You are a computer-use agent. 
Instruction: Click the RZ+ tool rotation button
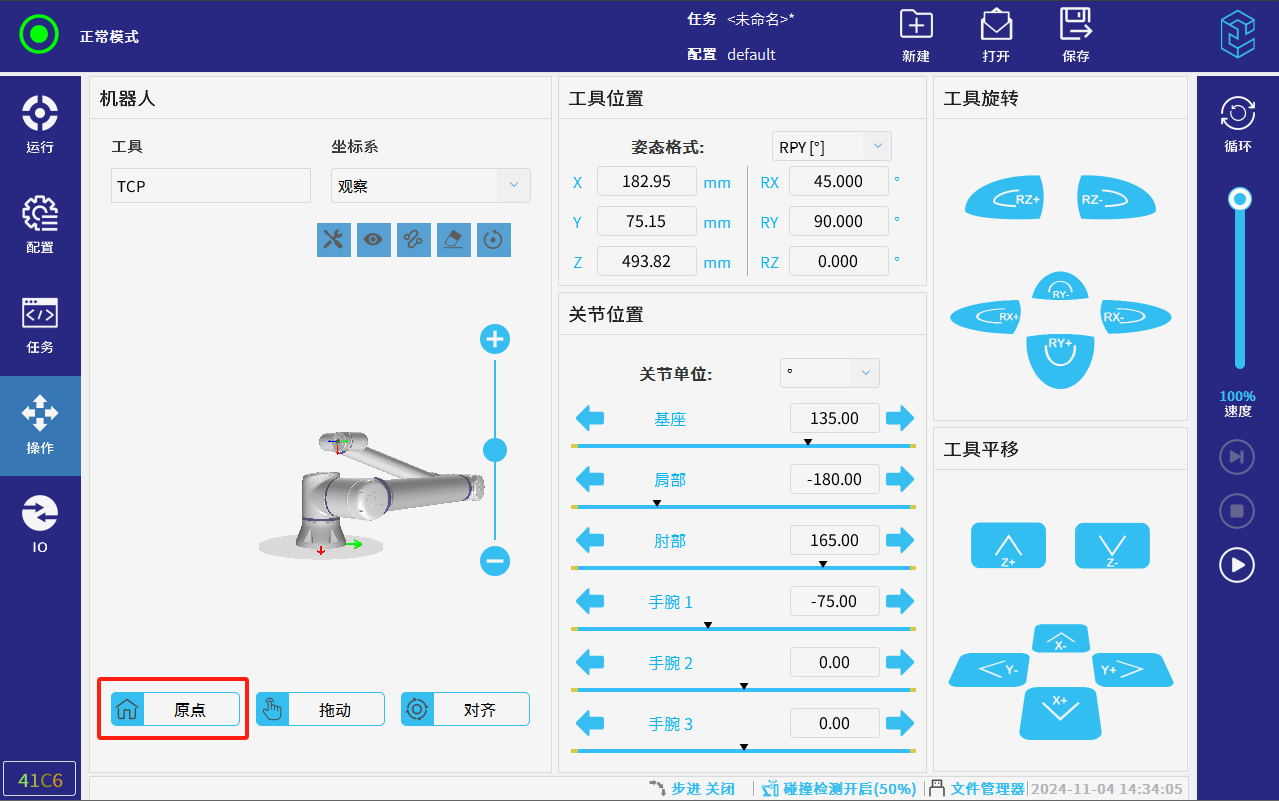(x=1005, y=199)
